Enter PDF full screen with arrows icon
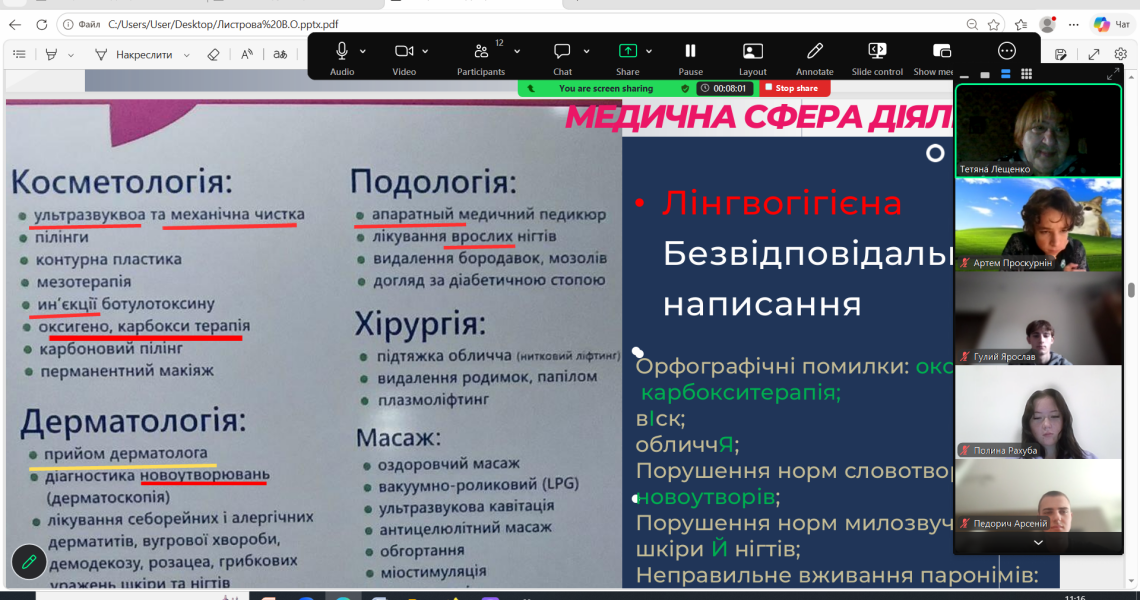Viewport: 1140px width, 600px height. tap(1093, 55)
